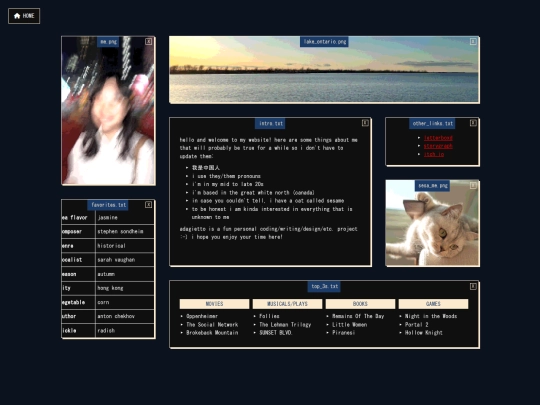Viewport: 540px width, 405px height.
Task: Click the cat called sesame bullet
Action: click(x=268, y=201)
